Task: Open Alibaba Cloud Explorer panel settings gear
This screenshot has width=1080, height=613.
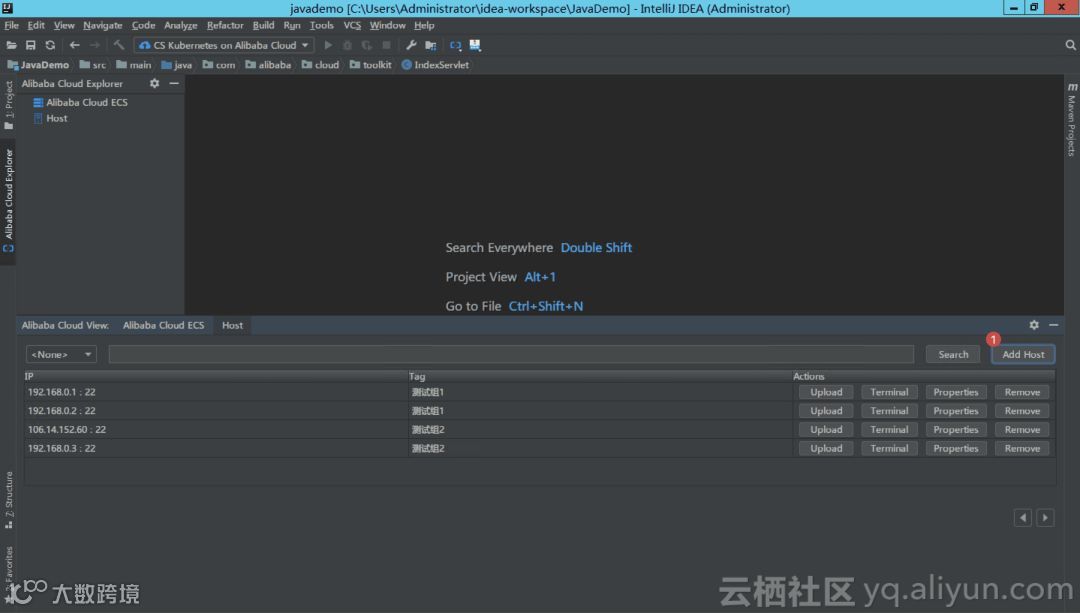Action: (154, 83)
